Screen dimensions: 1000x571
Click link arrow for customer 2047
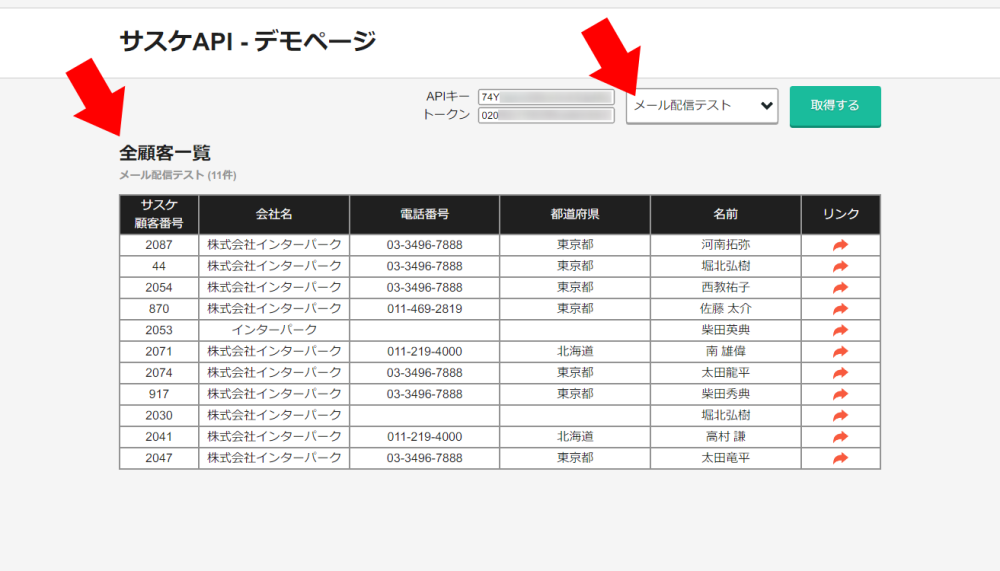[840, 458]
